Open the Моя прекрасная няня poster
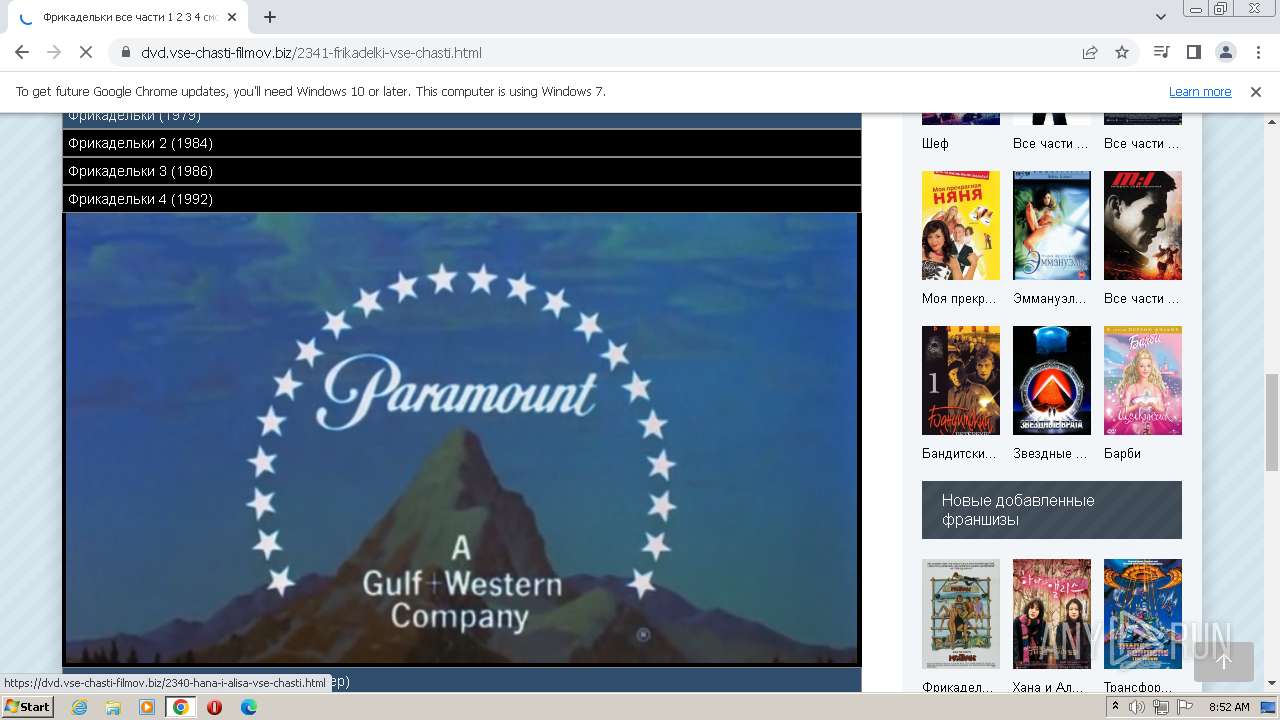This screenshot has height=720, width=1280. tap(960, 225)
